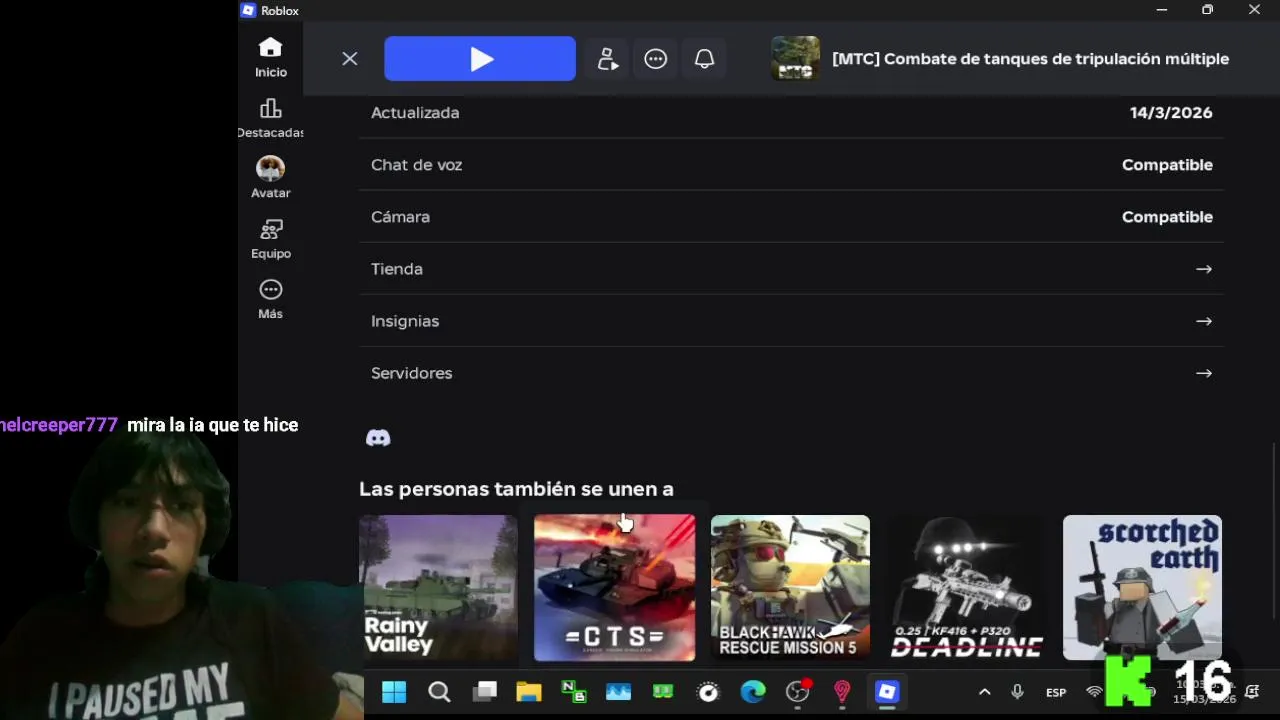Click the Roblox logo in the title bar

tap(248, 10)
